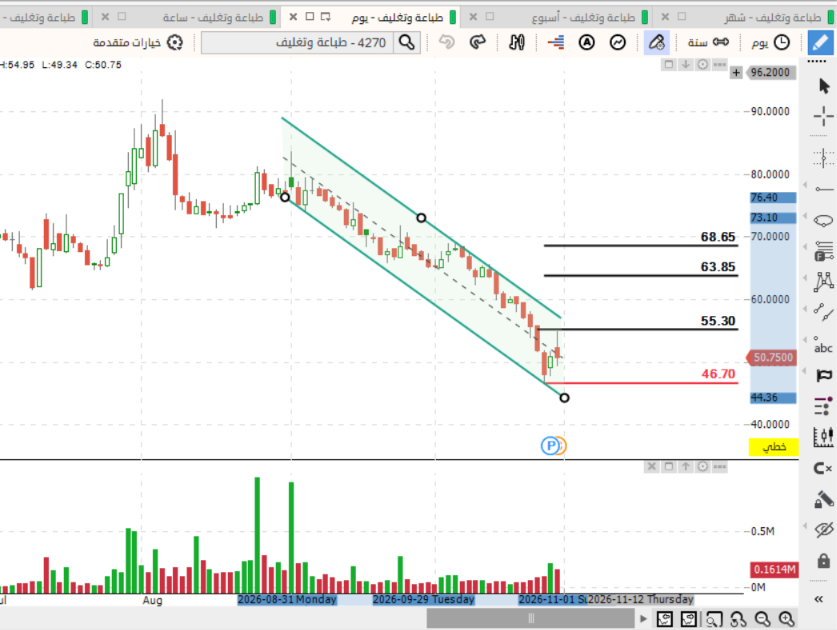Select the flag marker tool
Screen dimensions: 837x630
[824, 375]
